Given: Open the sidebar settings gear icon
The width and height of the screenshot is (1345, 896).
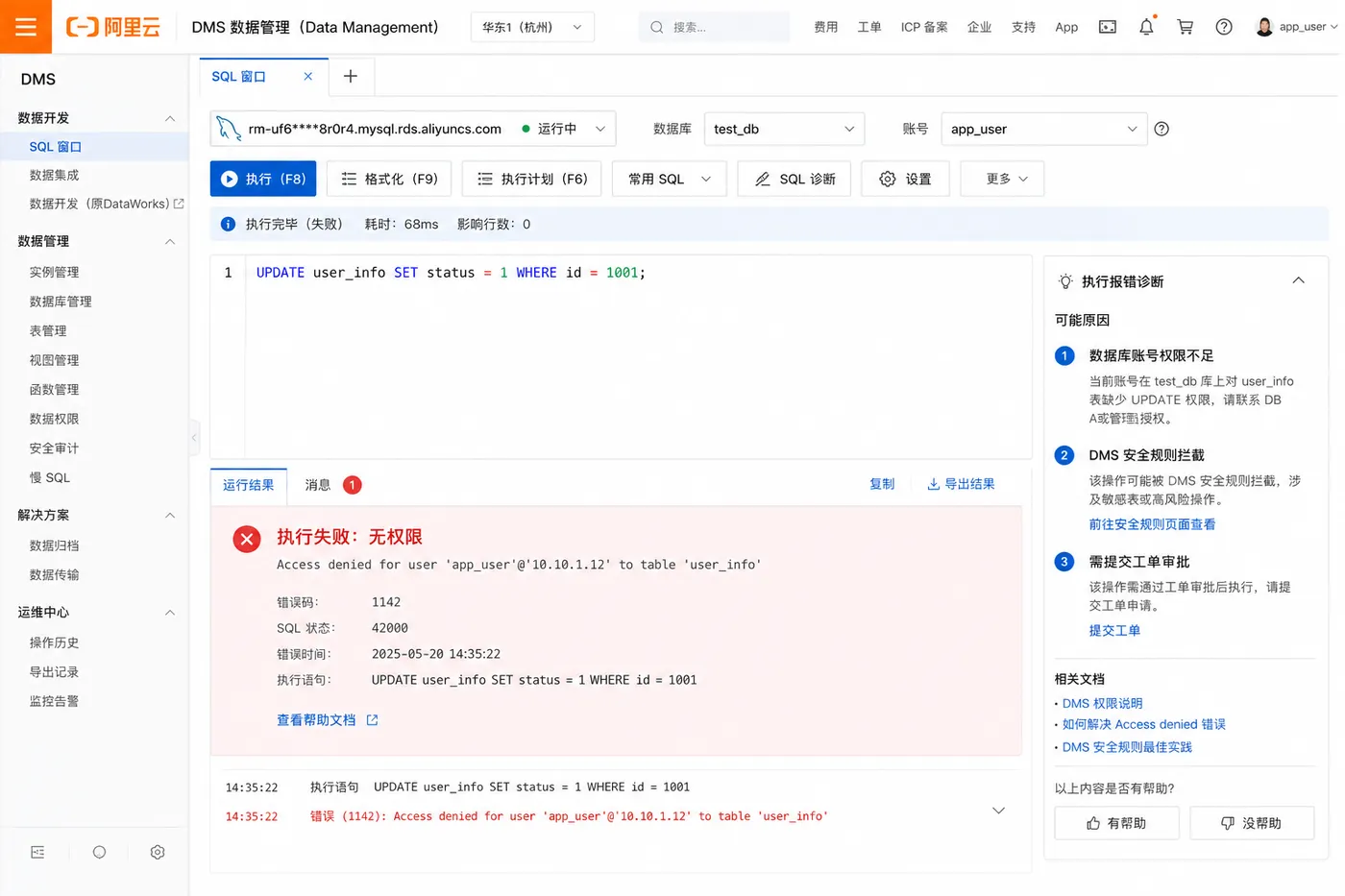Looking at the screenshot, I should pyautogui.click(x=158, y=852).
